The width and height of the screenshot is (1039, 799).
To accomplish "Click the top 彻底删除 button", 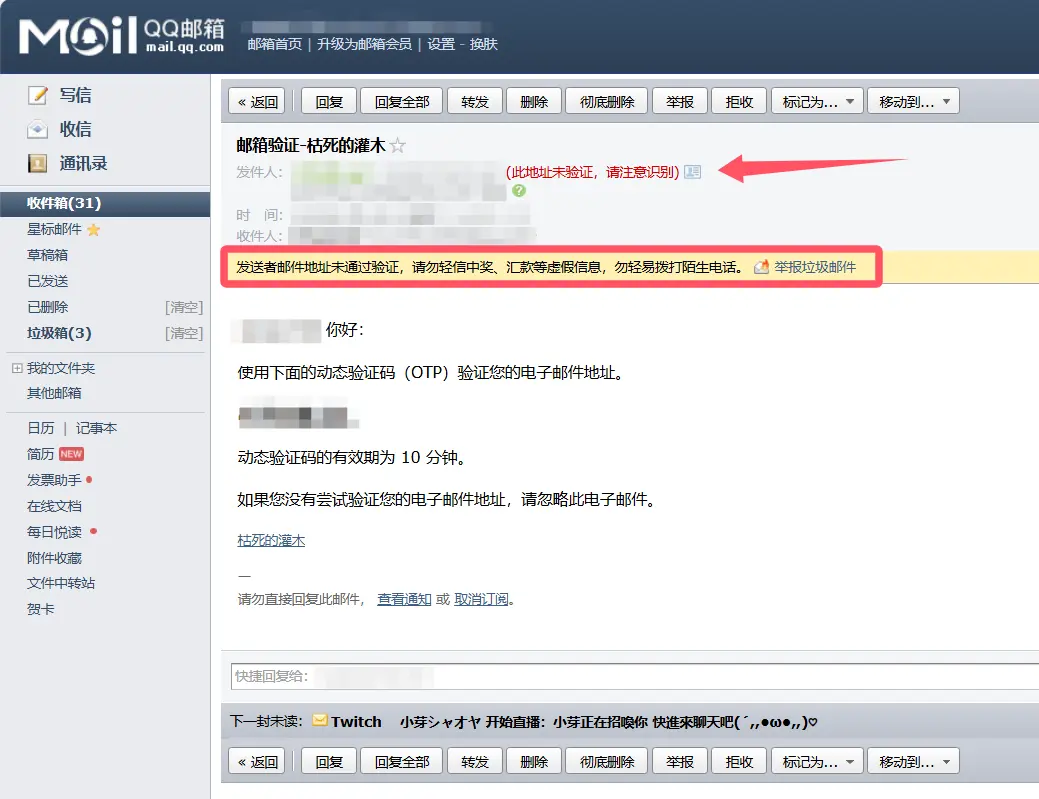I will [x=607, y=101].
